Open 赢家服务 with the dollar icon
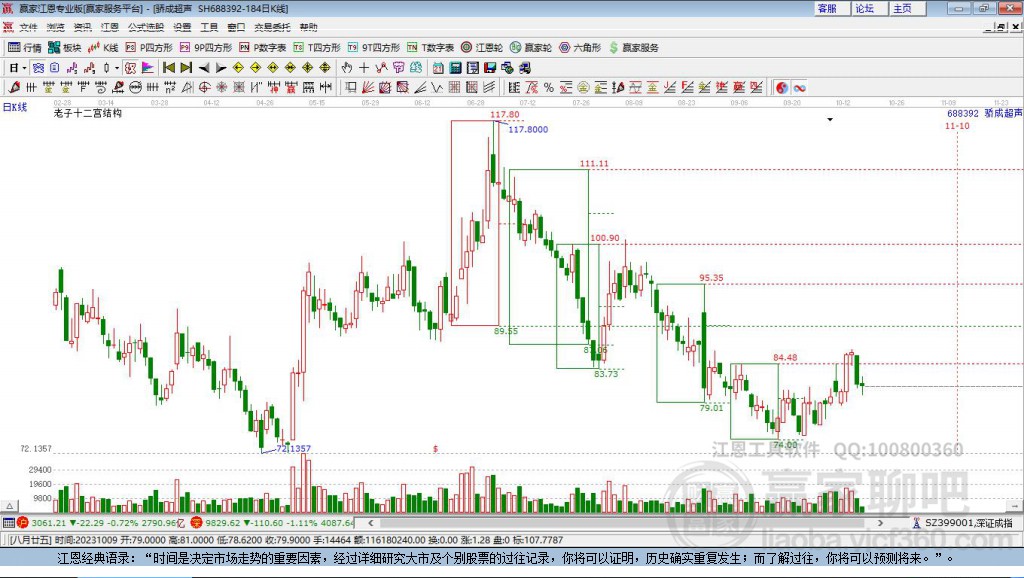1024x578 pixels. [x=633, y=48]
